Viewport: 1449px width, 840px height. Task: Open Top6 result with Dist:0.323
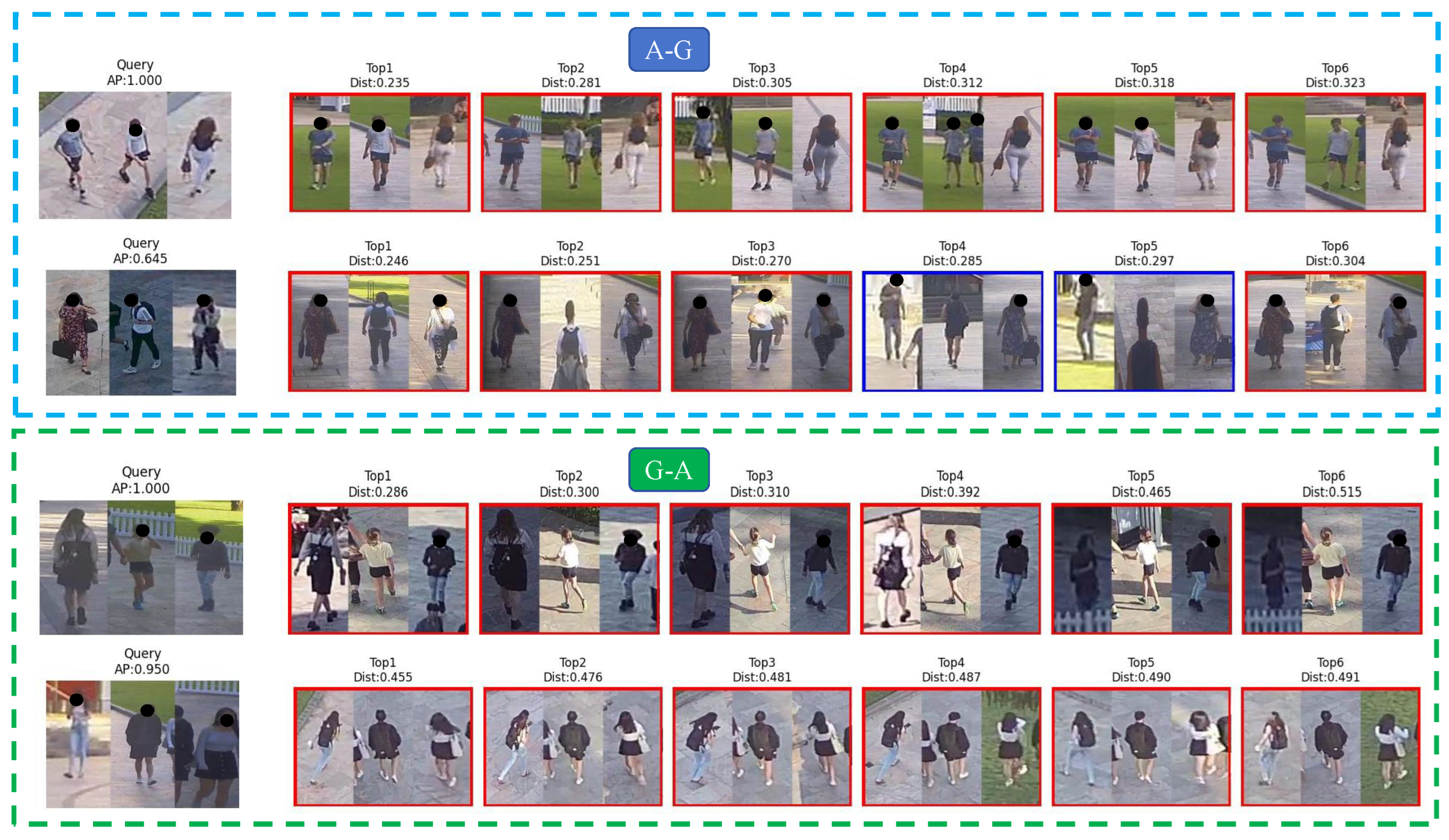pos(1335,152)
